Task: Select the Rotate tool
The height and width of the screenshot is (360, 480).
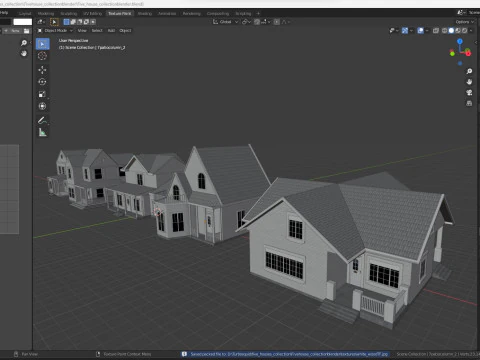Action: coord(42,82)
